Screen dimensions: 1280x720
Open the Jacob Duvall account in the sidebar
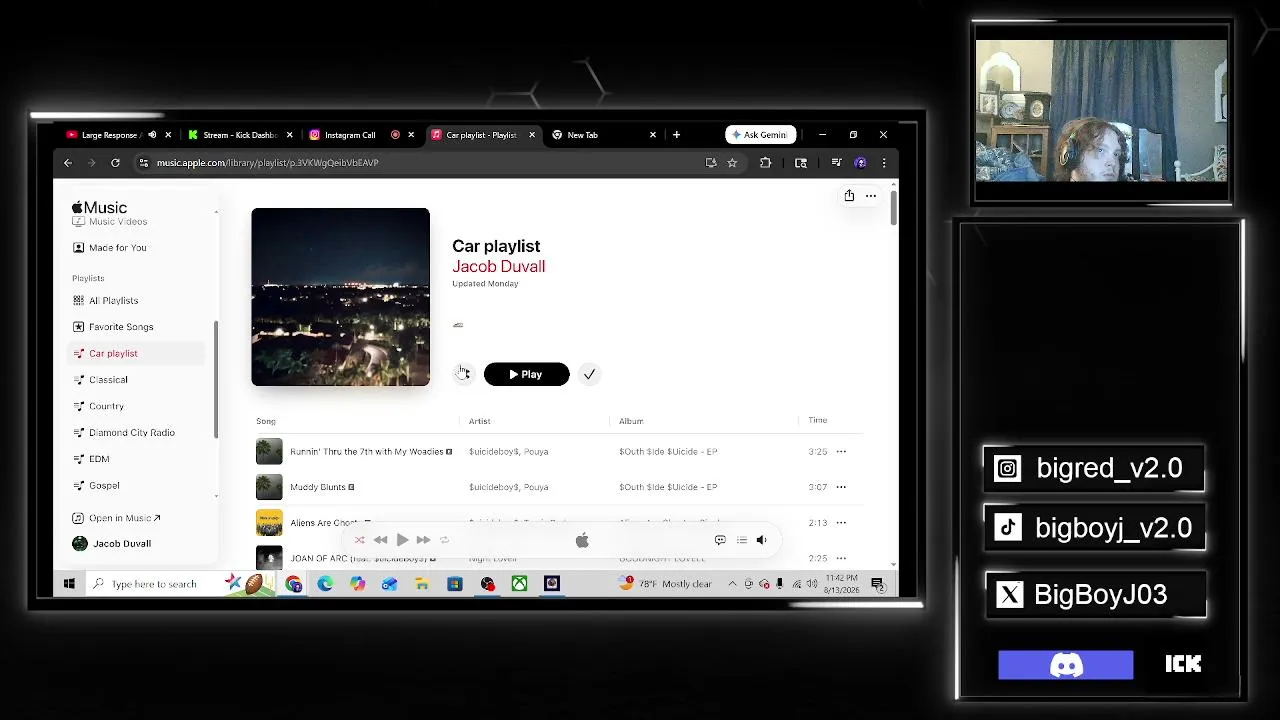(112, 543)
